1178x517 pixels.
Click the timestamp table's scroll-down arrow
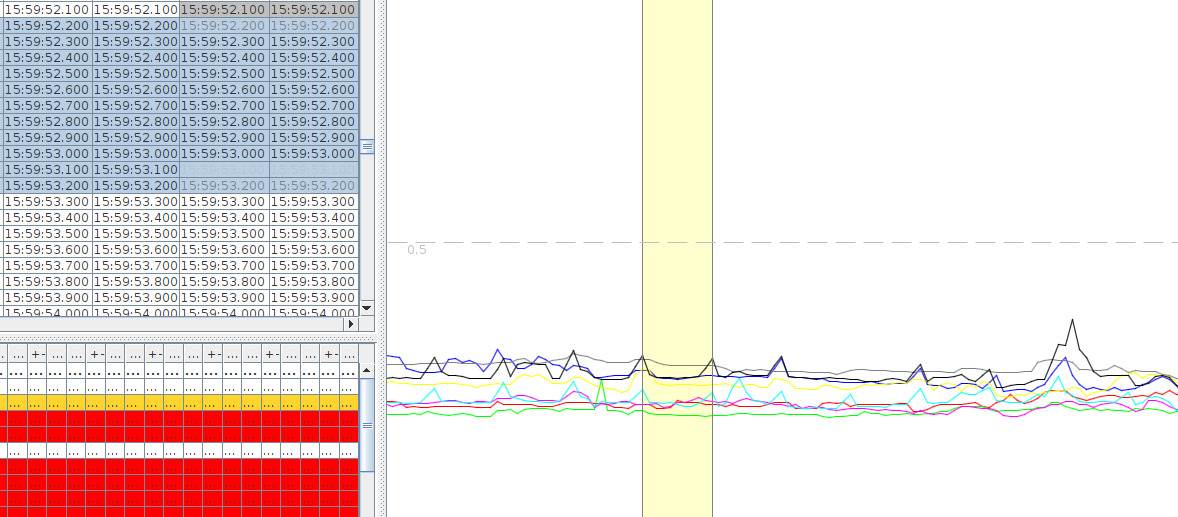point(366,308)
